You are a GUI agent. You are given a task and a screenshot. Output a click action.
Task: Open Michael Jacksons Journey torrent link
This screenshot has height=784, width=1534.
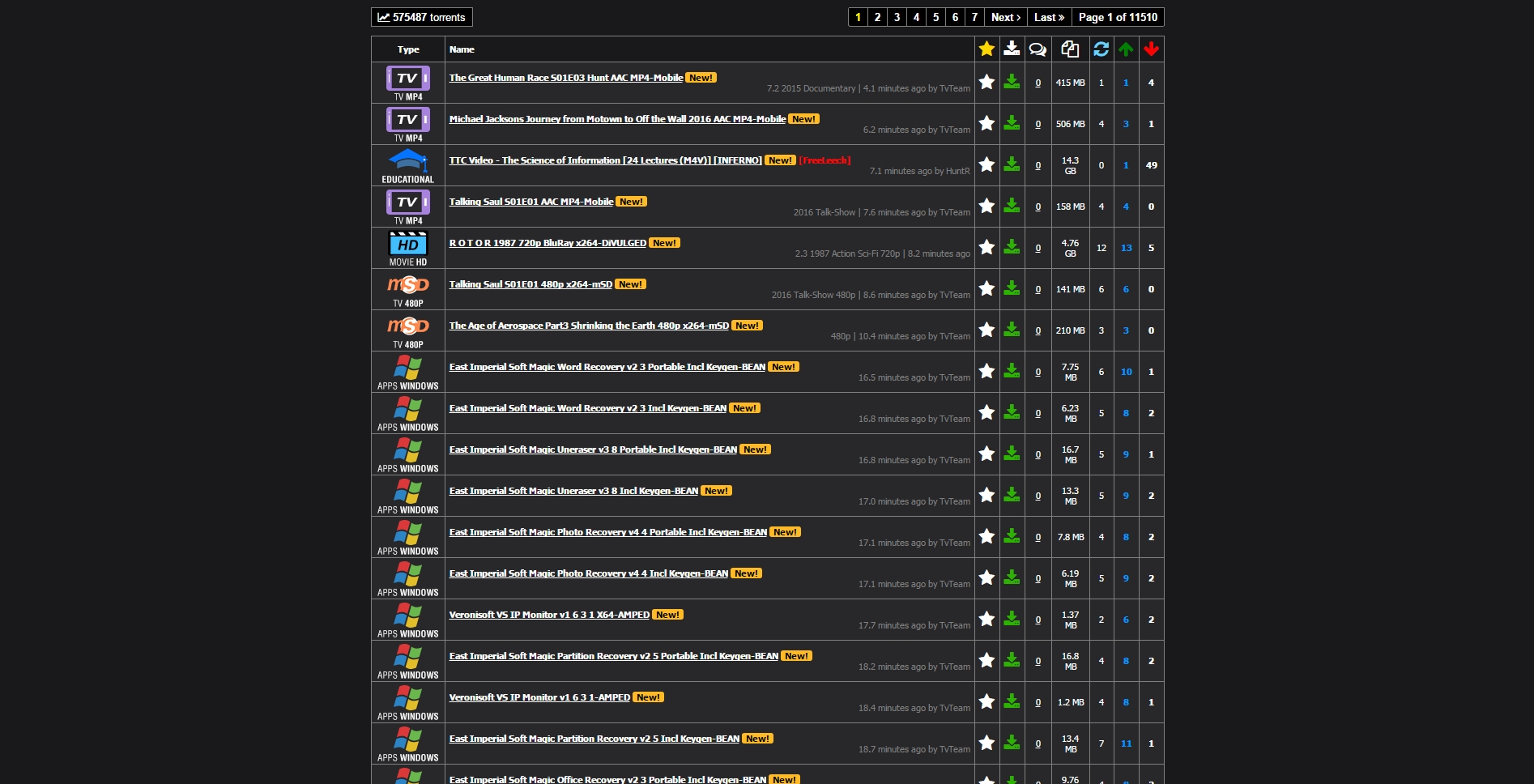tap(617, 119)
